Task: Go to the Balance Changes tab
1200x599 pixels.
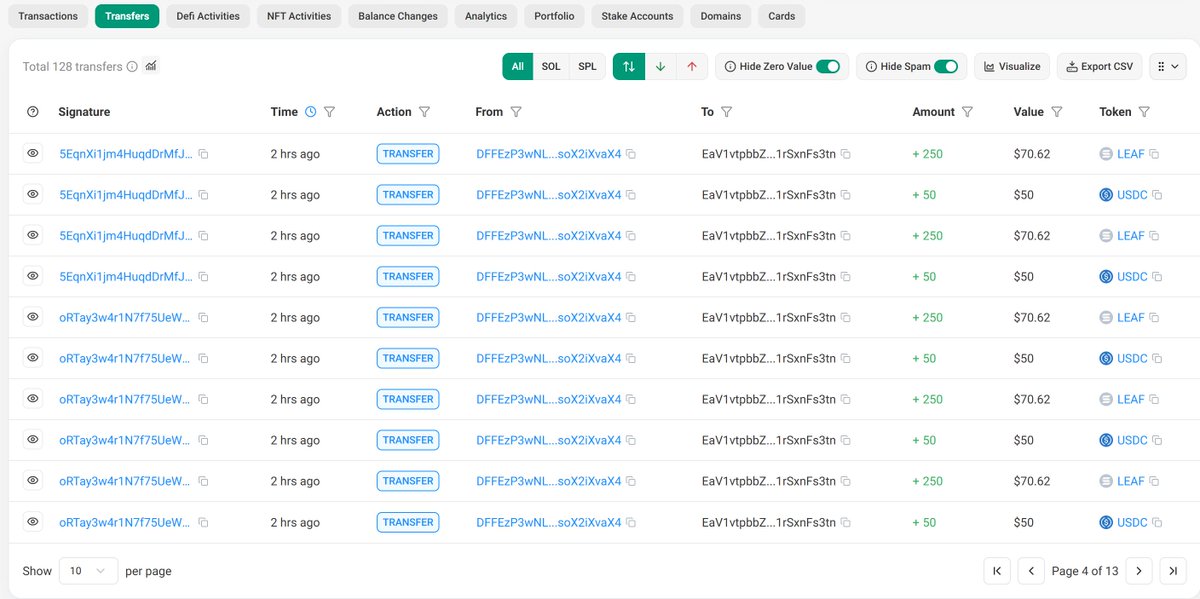Action: click(398, 16)
